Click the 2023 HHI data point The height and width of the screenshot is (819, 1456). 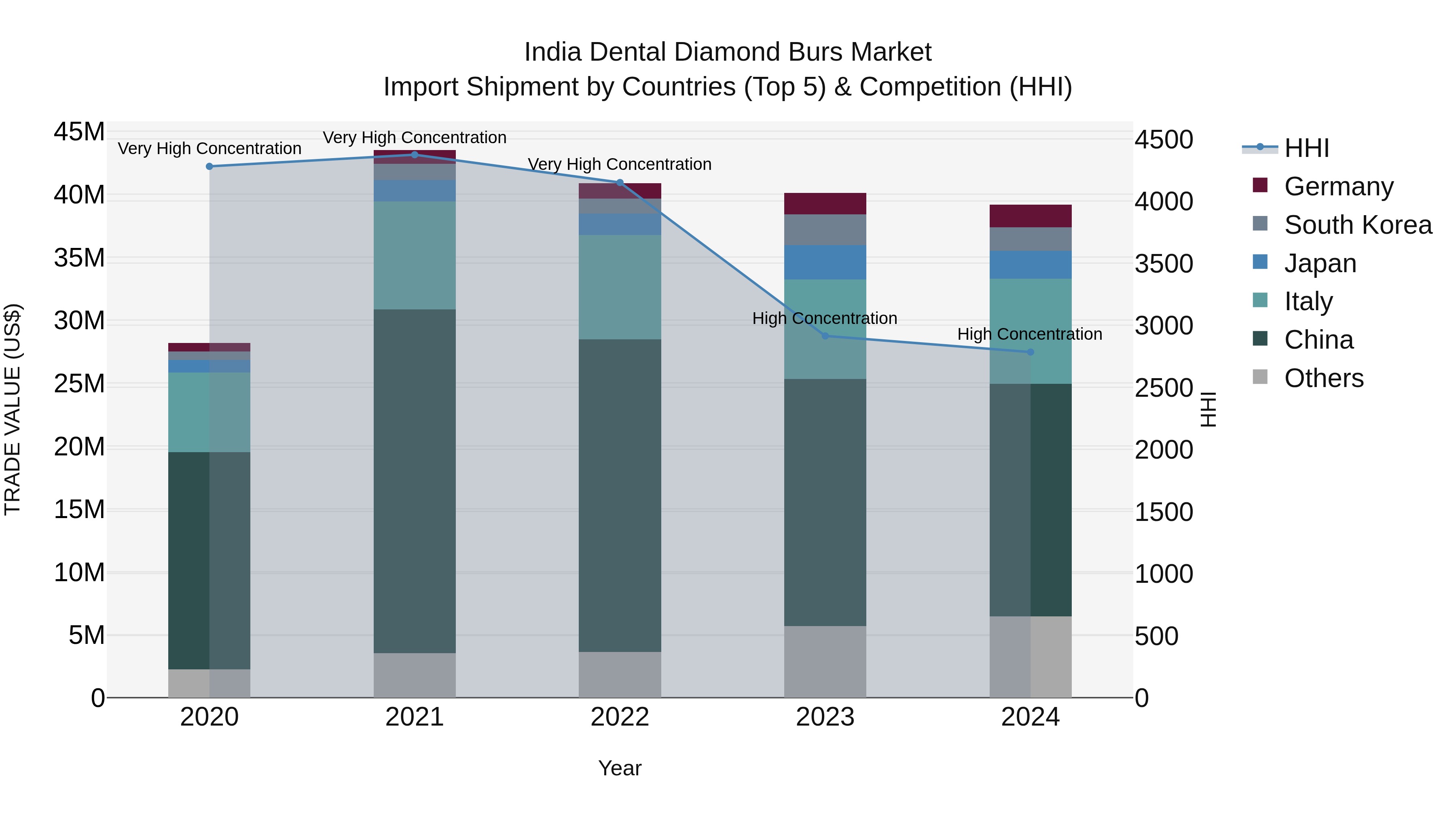point(825,336)
